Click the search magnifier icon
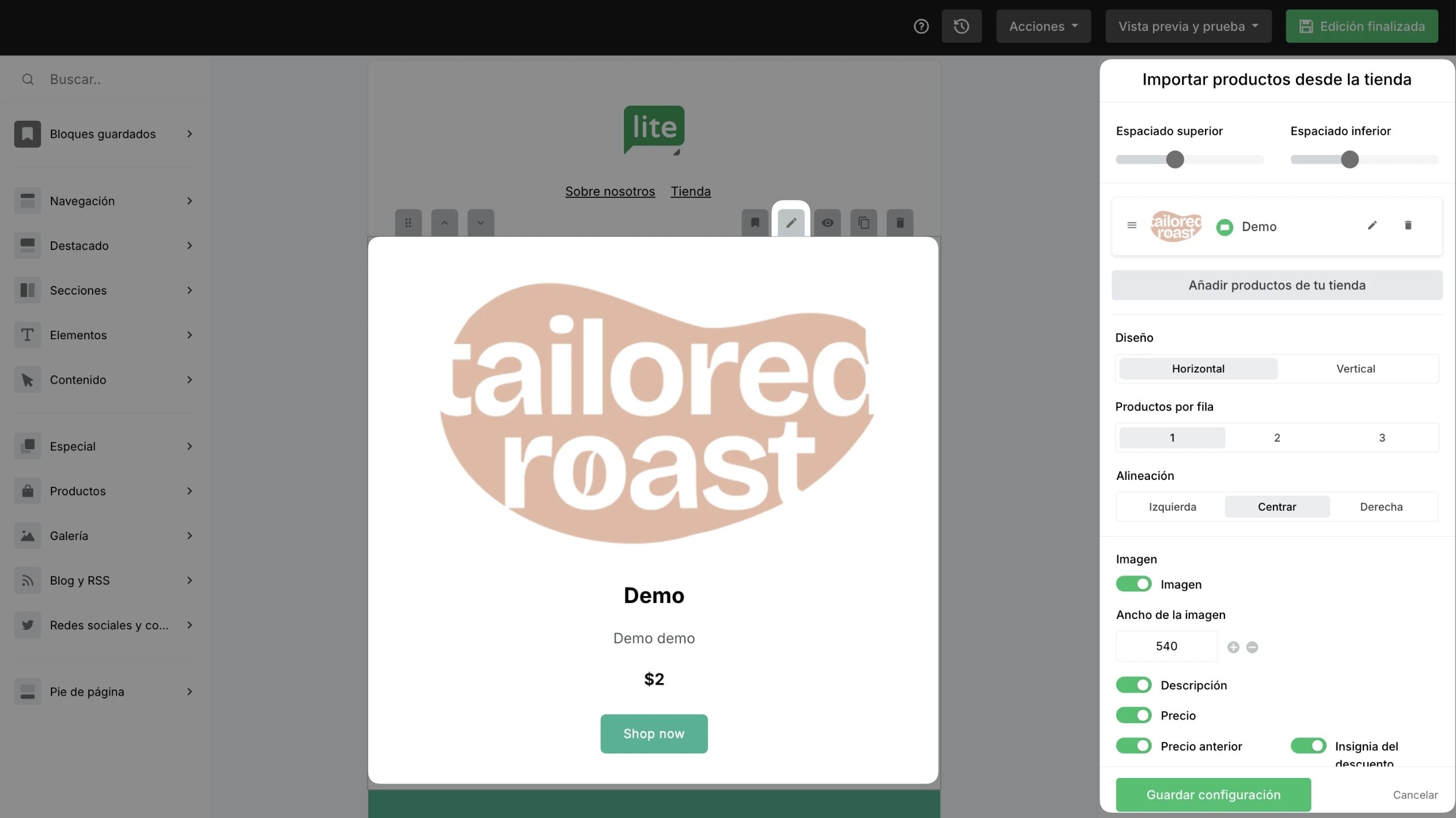1456x818 pixels. (27, 79)
